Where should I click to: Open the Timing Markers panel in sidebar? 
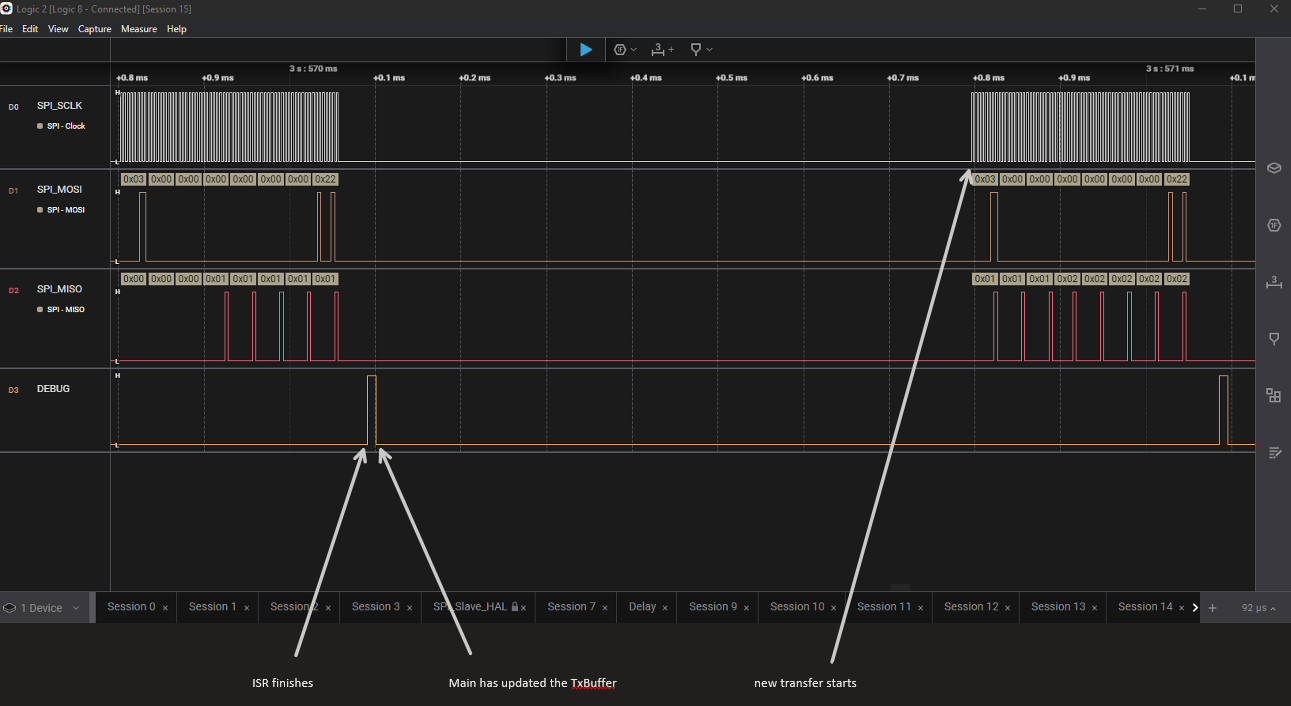1273,339
